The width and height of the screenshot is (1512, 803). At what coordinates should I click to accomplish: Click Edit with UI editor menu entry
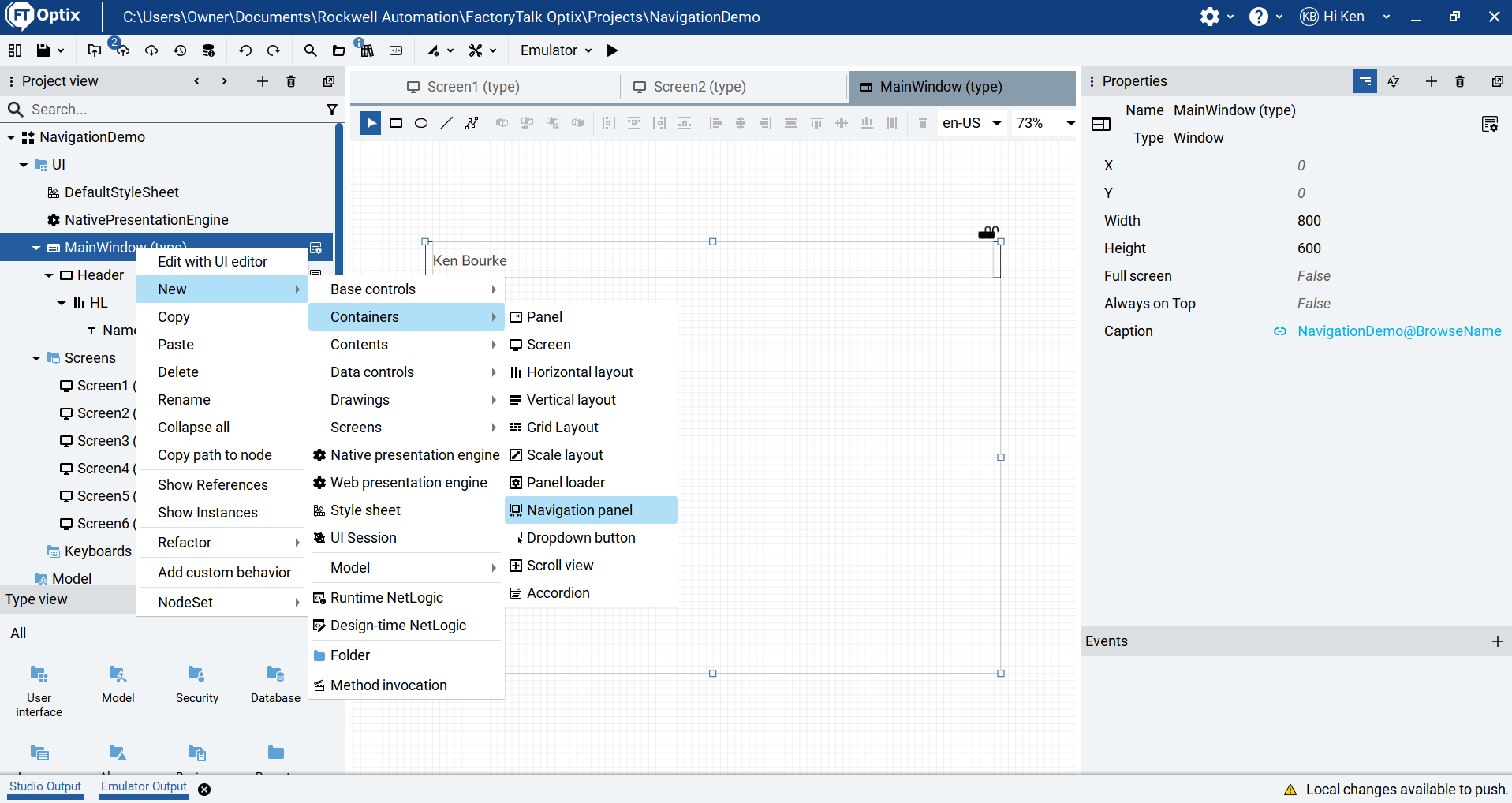(222, 262)
